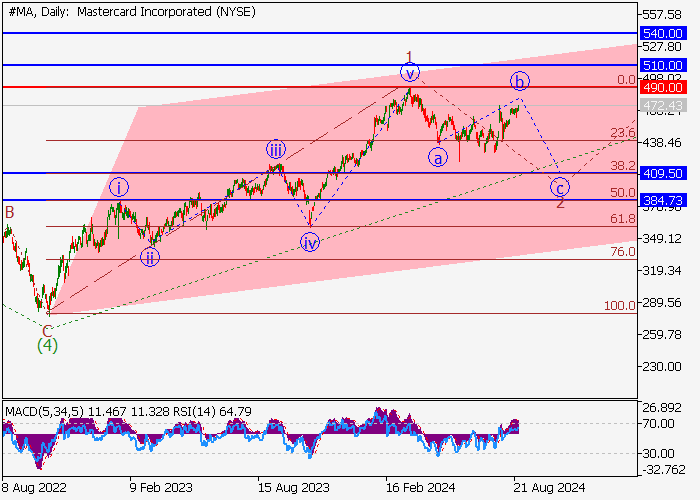Click the 557.58 price axis label
This screenshot has width=700, height=500.
pos(662,15)
